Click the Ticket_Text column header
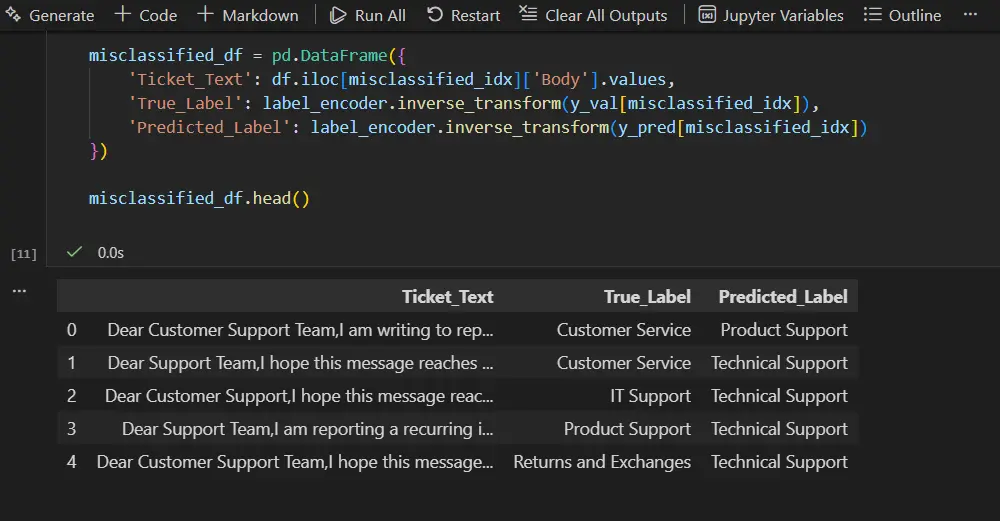Viewport: 1000px width, 521px height. (447, 296)
